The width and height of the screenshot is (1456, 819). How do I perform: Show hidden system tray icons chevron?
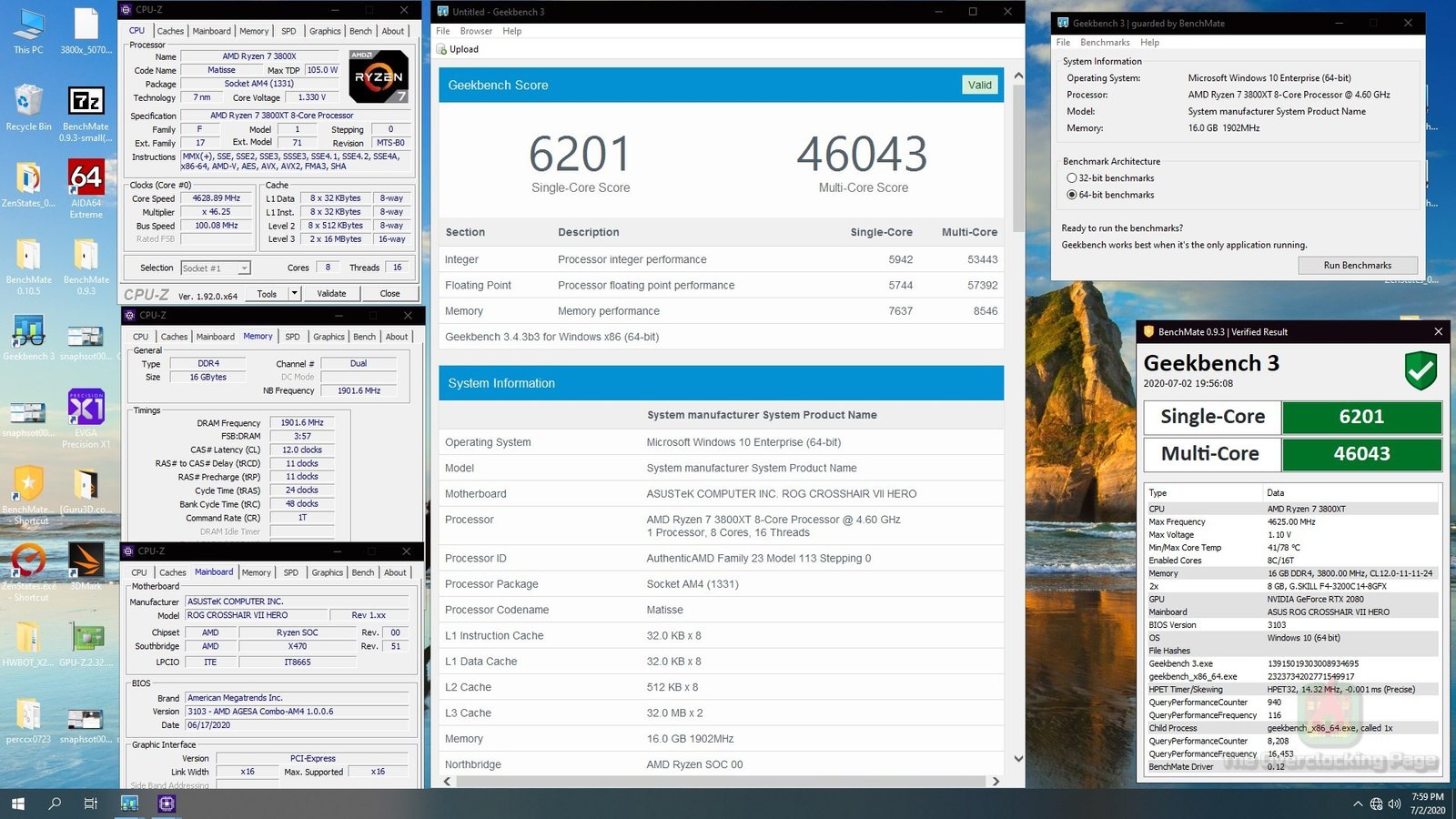click(1358, 804)
